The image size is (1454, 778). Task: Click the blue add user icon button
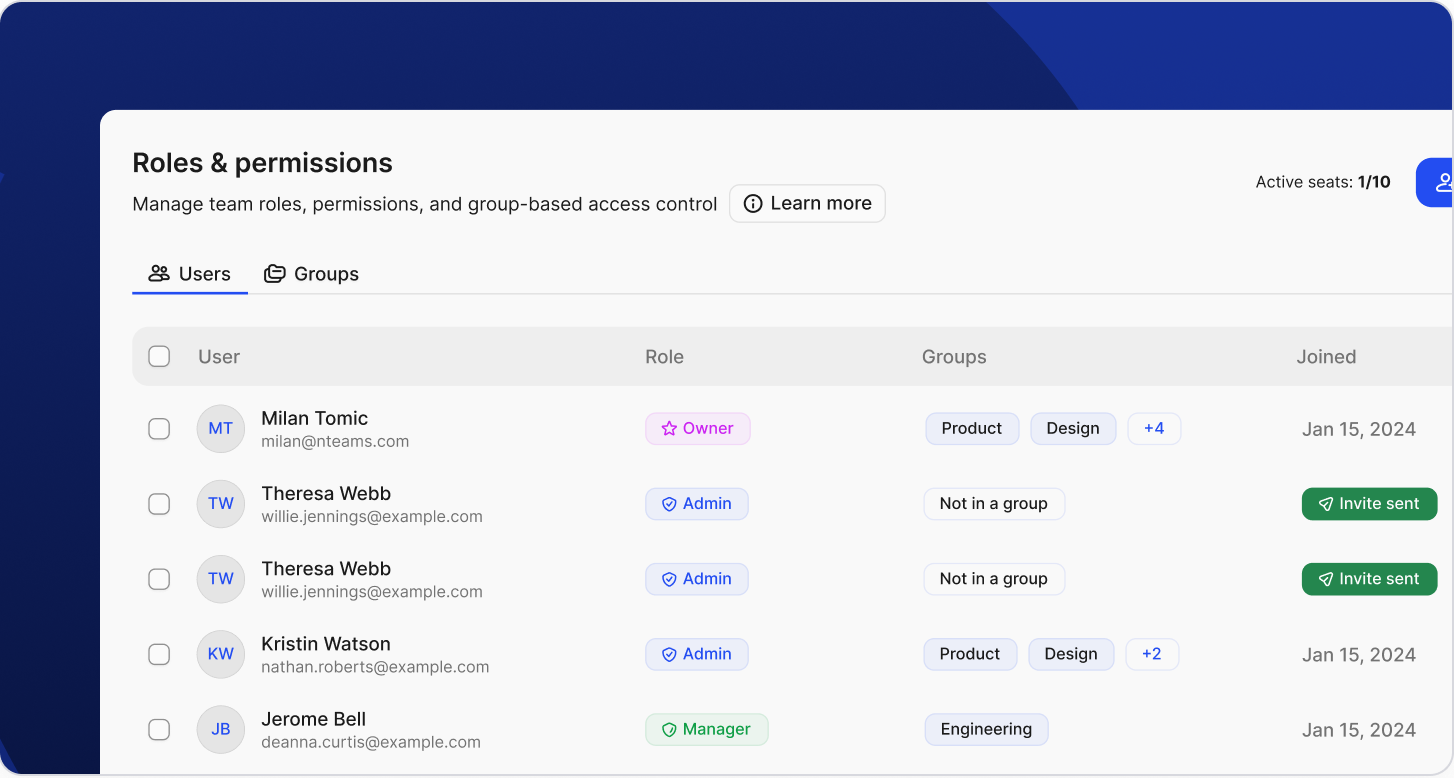click(x=1438, y=183)
